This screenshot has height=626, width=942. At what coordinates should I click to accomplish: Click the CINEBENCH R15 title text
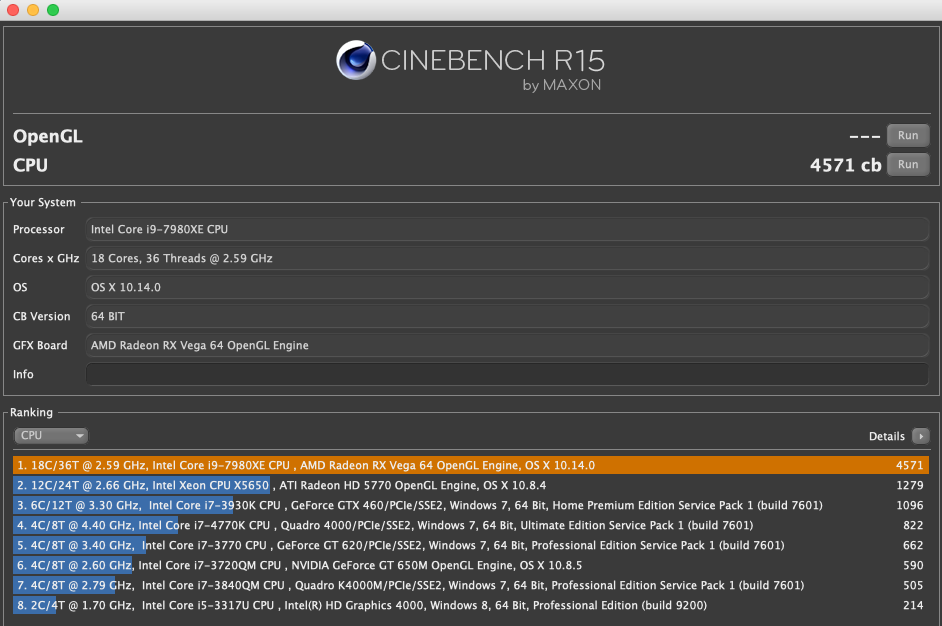493,61
